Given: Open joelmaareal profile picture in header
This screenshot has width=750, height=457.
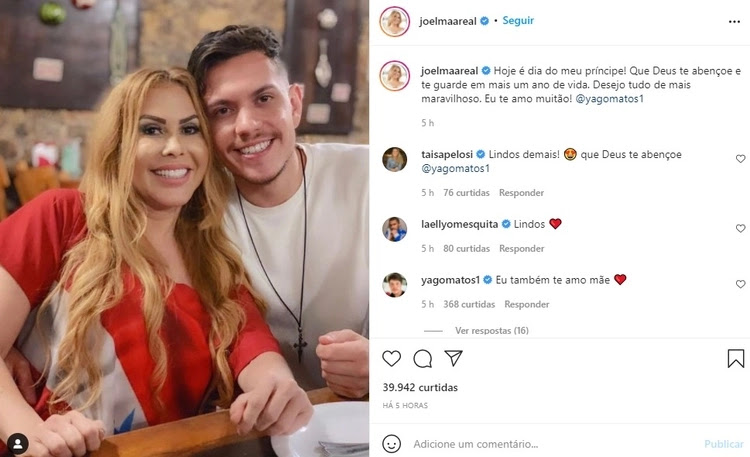Looking at the screenshot, I should pyautogui.click(x=395, y=22).
